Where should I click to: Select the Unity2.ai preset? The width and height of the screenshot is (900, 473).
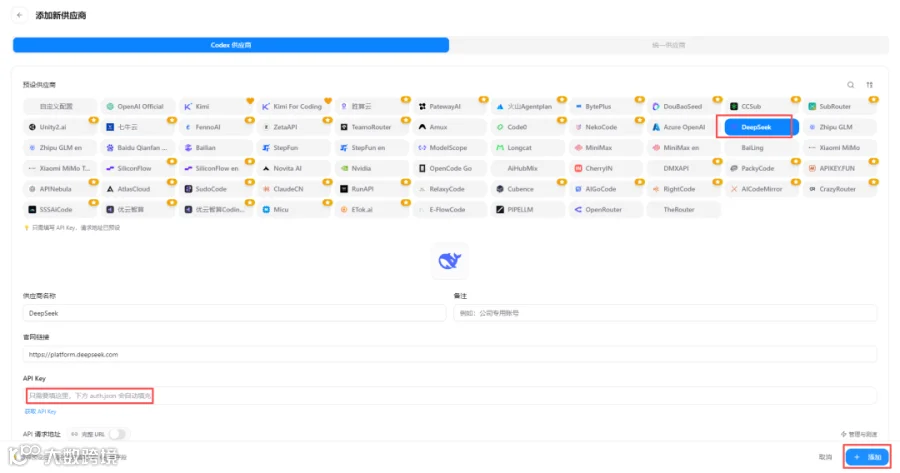60,127
